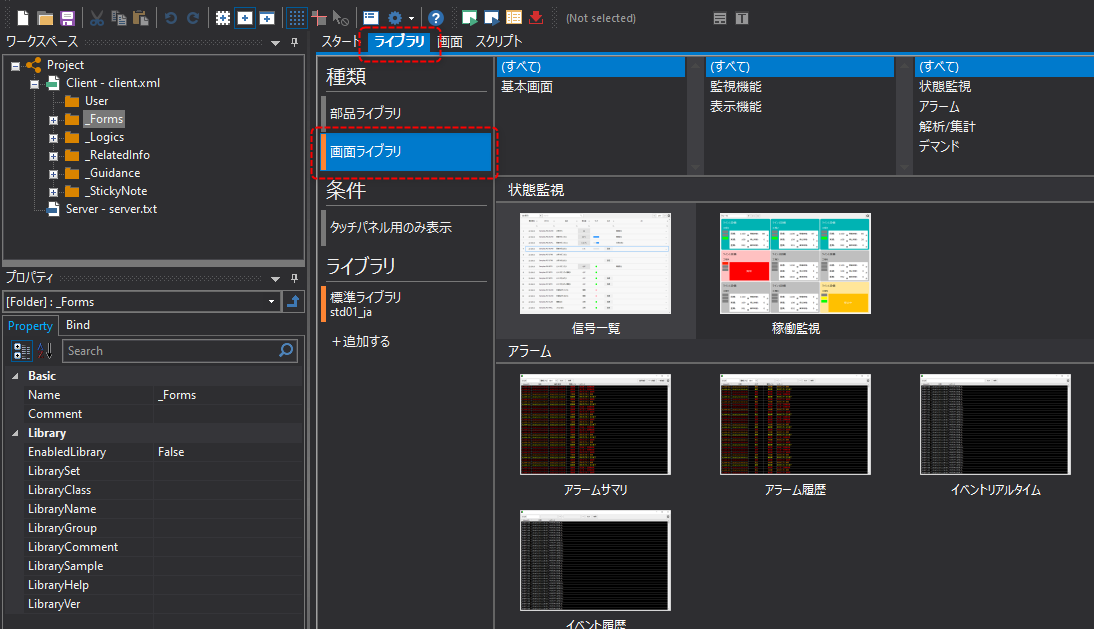1094x629 pixels.
Task: Click the property Search input field
Action: (170, 350)
